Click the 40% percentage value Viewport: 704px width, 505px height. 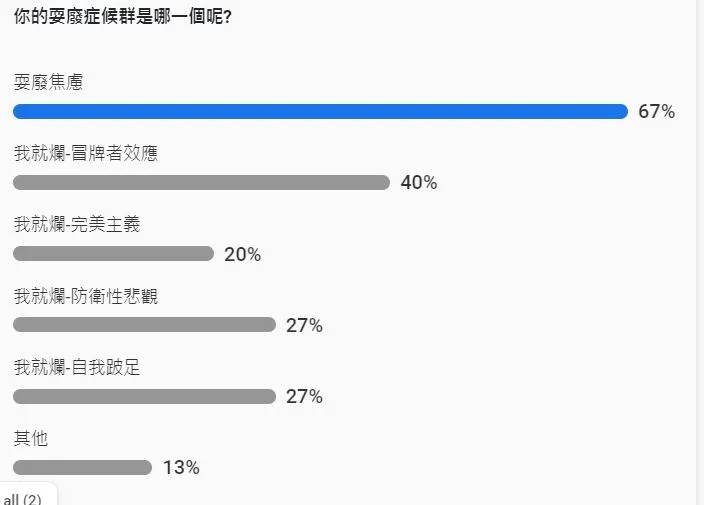(x=419, y=183)
